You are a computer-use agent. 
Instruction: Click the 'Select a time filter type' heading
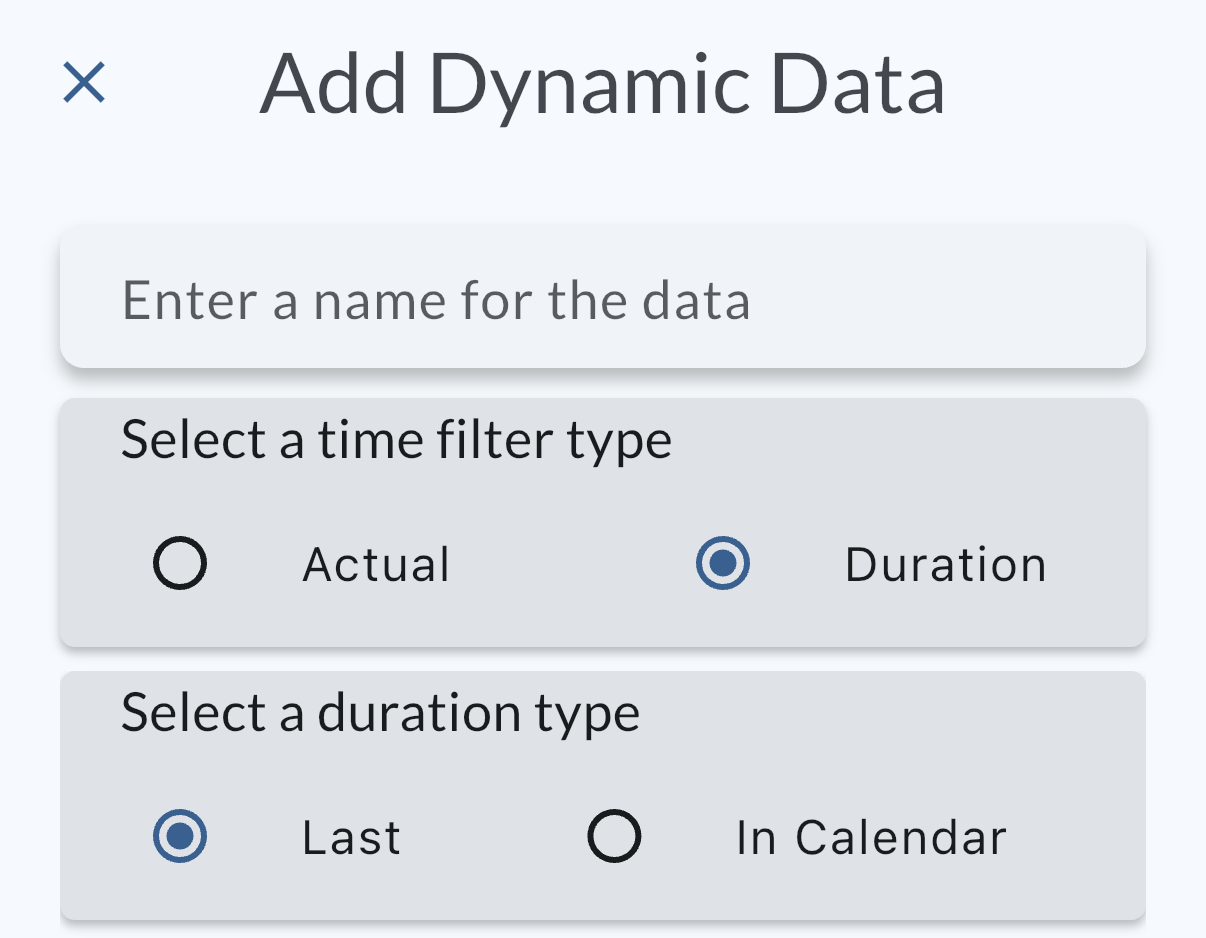tap(396, 441)
